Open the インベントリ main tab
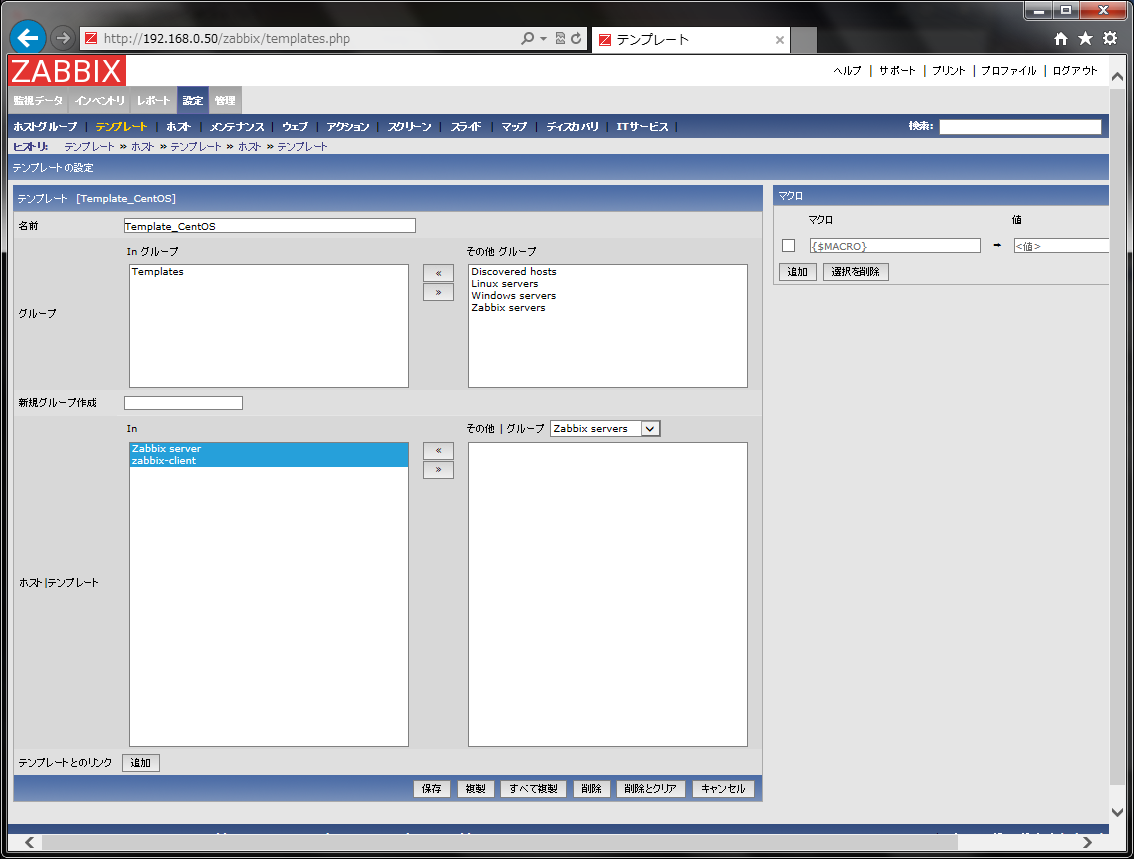 (x=100, y=101)
